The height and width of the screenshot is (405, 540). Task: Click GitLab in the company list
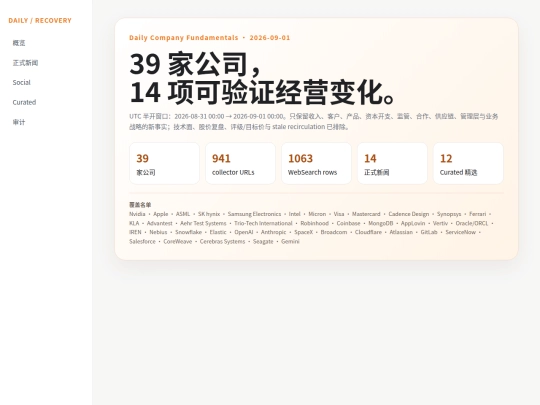point(429,232)
